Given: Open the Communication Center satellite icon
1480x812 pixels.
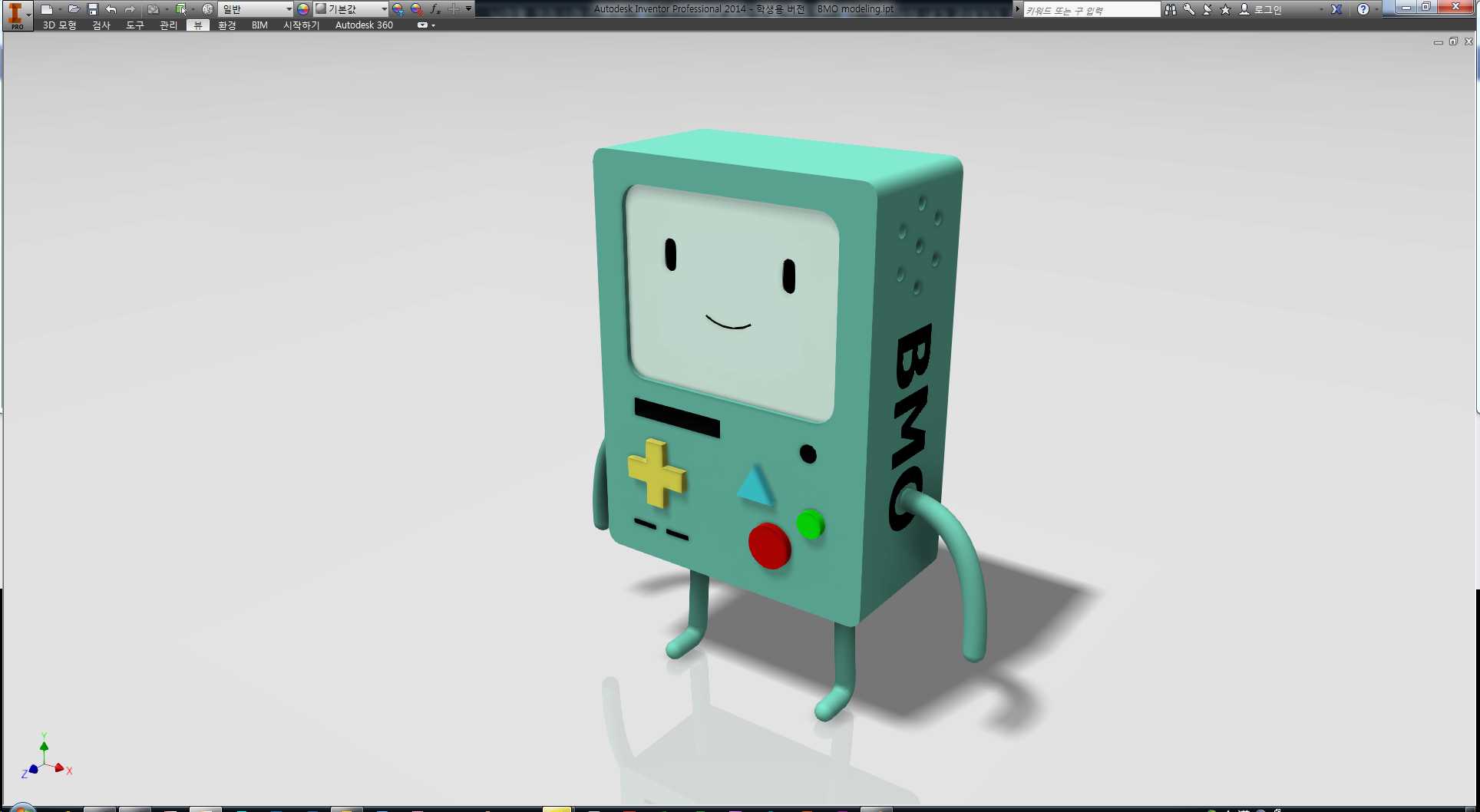Looking at the screenshot, I should [1207, 9].
